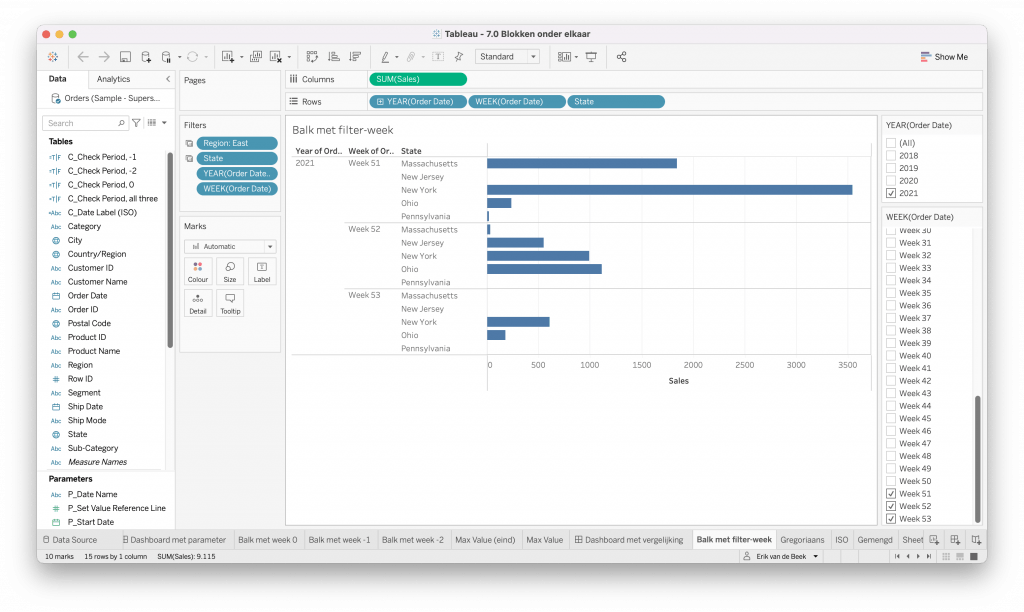Go to the Data Source tab

tap(69, 540)
